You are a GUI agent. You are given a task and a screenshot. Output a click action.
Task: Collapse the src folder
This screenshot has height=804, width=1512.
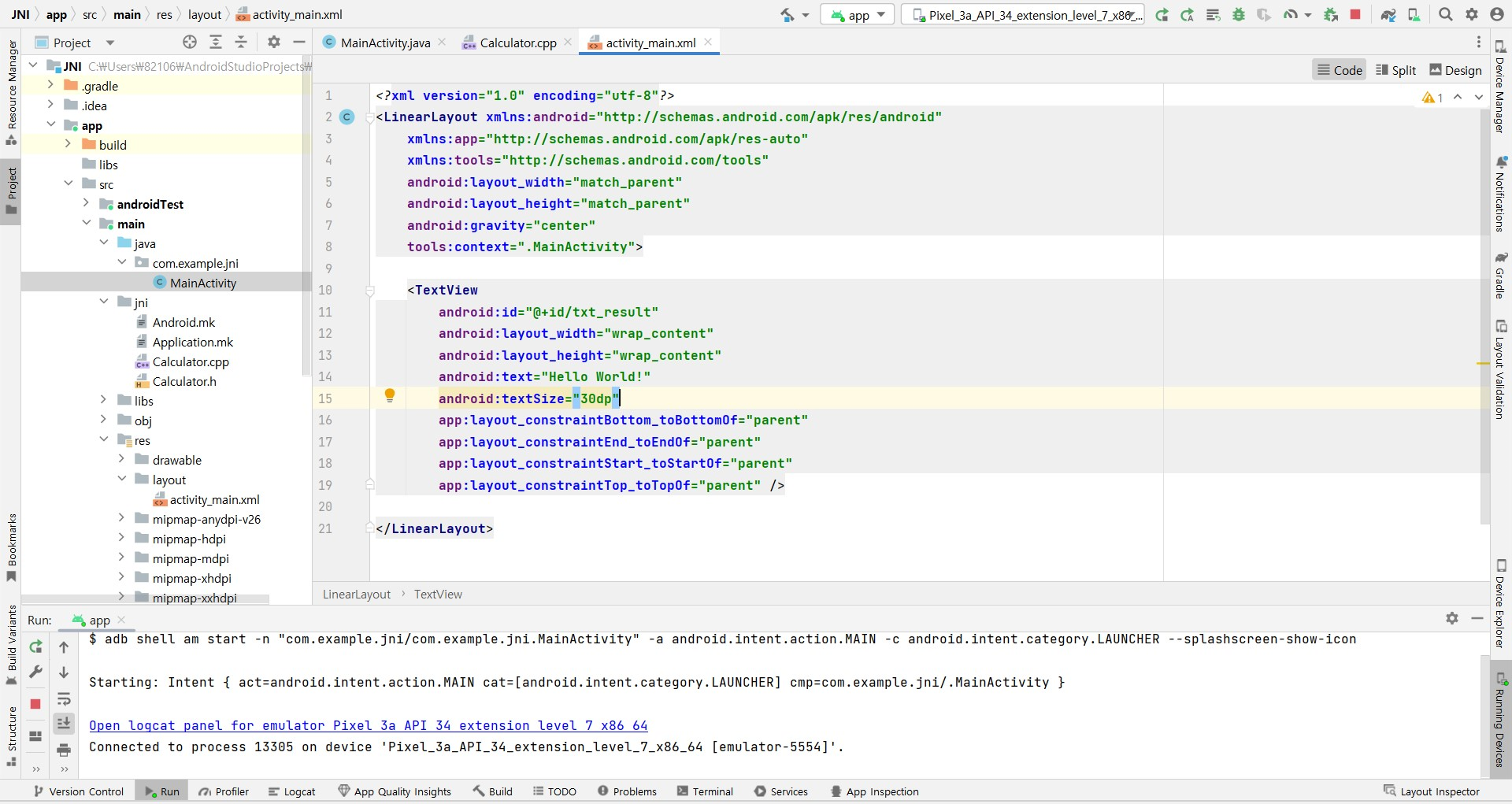pyautogui.click(x=68, y=183)
